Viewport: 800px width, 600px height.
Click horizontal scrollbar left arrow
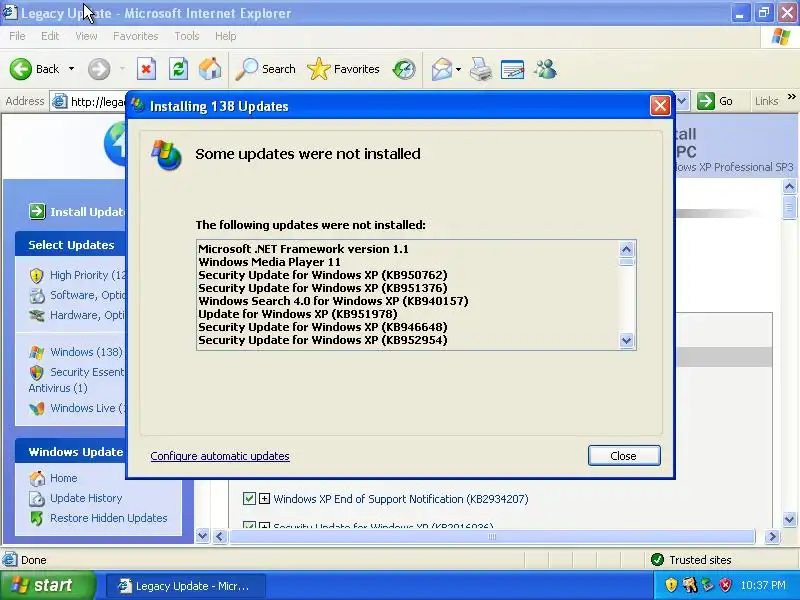220,536
